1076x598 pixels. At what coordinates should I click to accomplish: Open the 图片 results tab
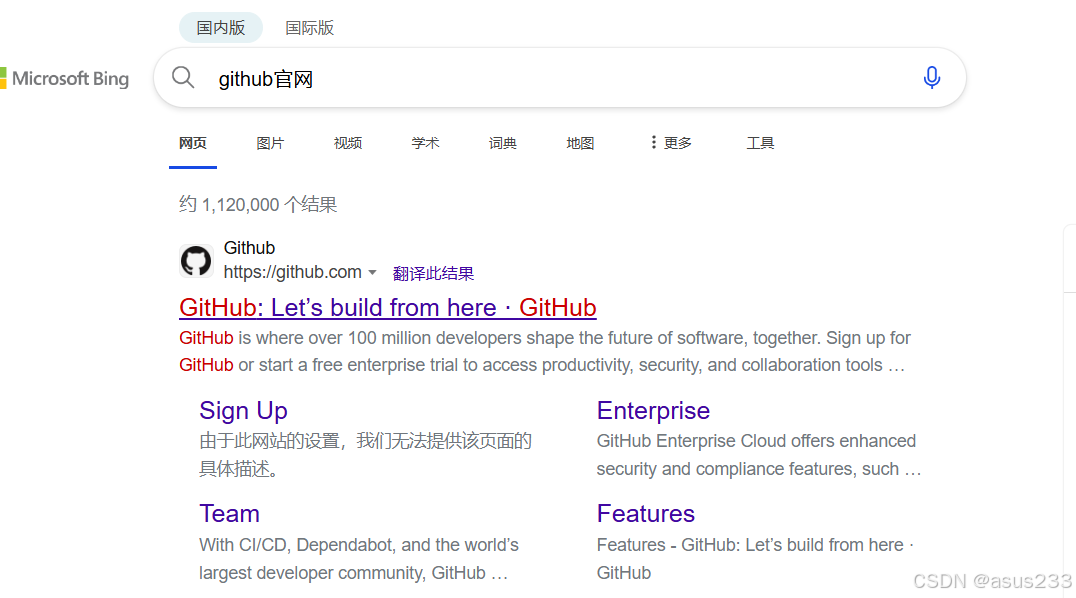pyautogui.click(x=270, y=143)
